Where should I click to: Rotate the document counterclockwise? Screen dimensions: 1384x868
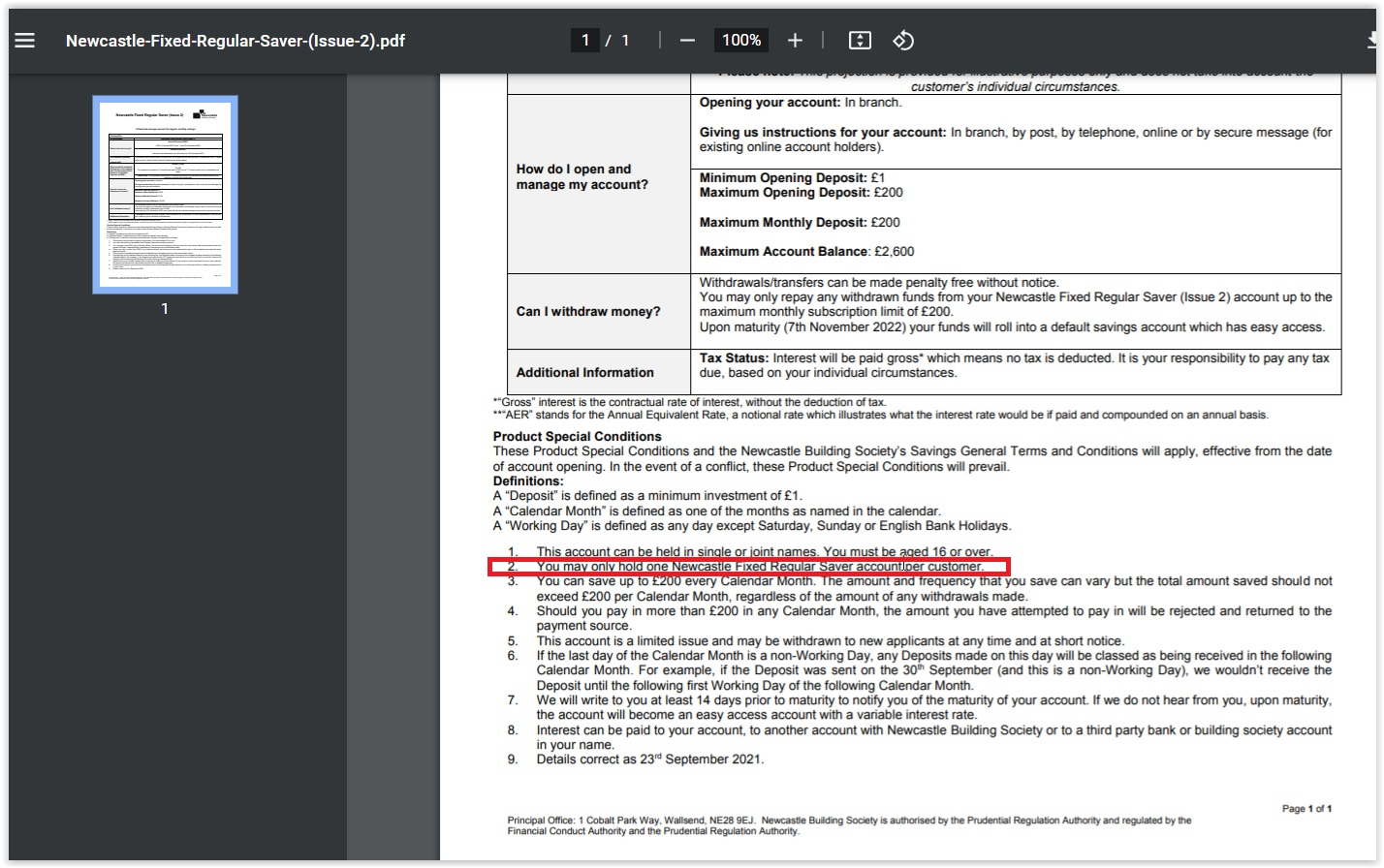(x=903, y=41)
